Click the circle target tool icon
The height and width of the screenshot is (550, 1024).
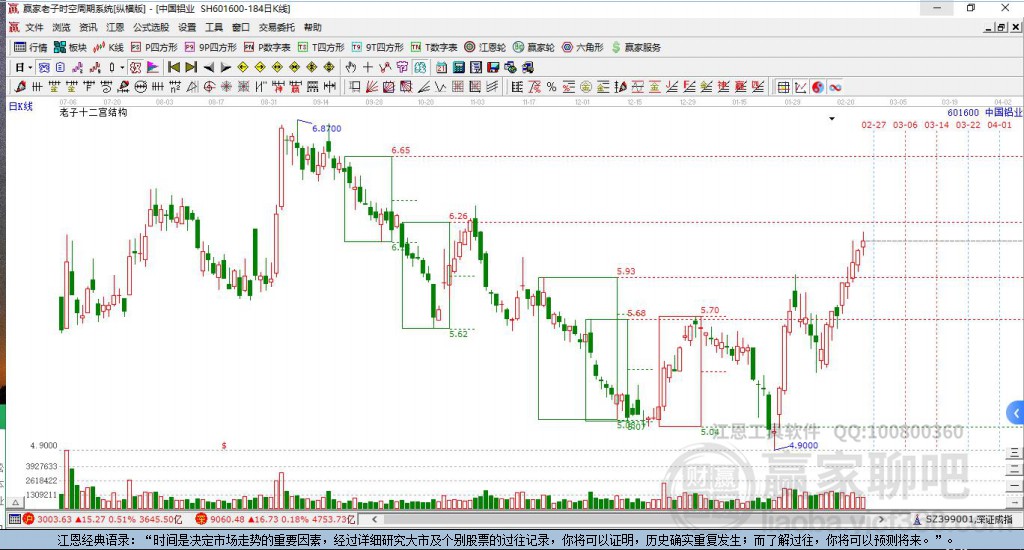[209, 87]
